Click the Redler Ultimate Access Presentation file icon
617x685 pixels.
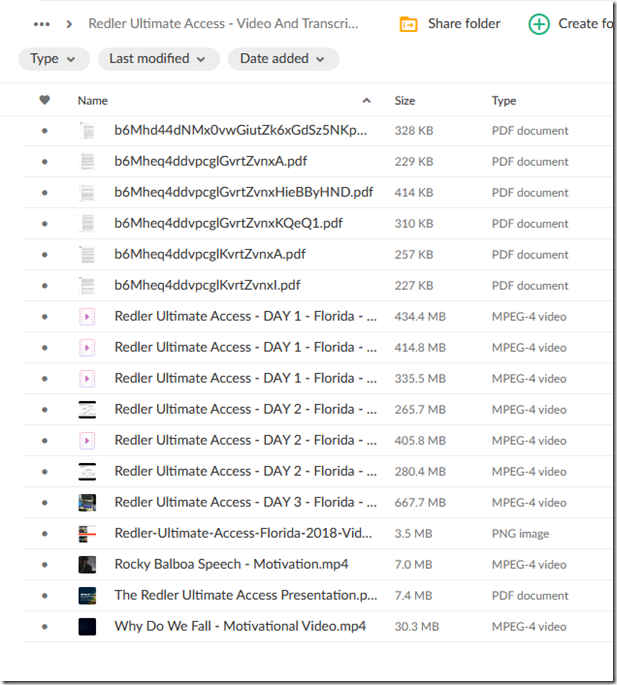(87, 596)
